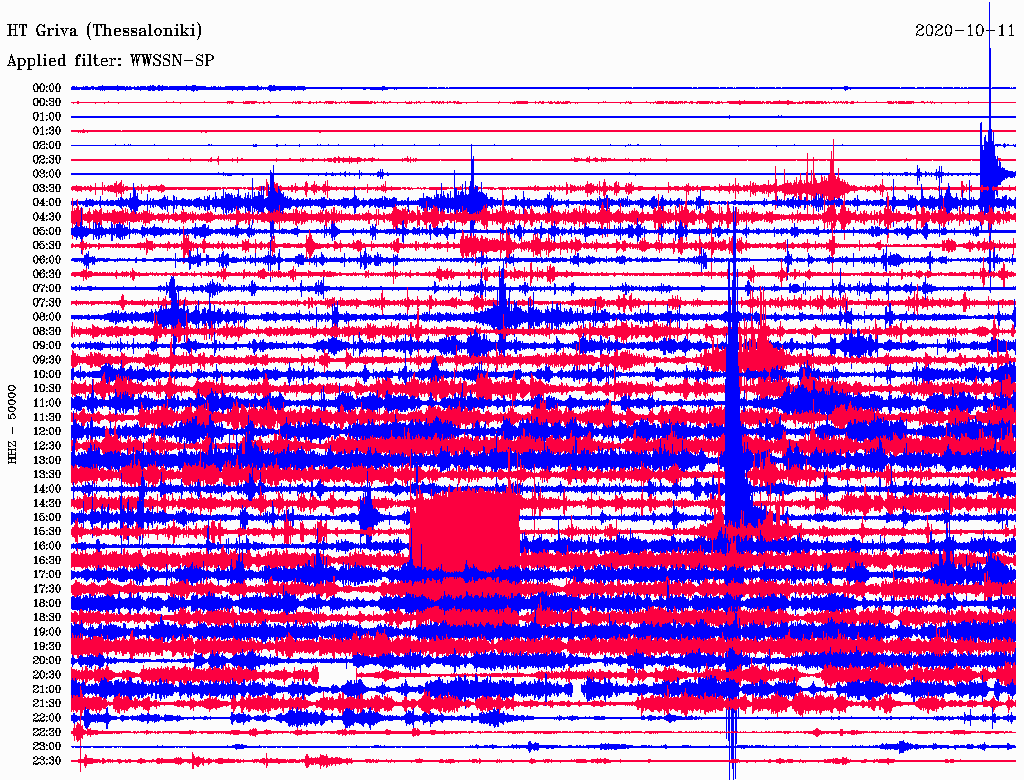Select the 07:00 time label
Image resolution: width=1024 pixels, height=780 pixels.
tap(47, 289)
